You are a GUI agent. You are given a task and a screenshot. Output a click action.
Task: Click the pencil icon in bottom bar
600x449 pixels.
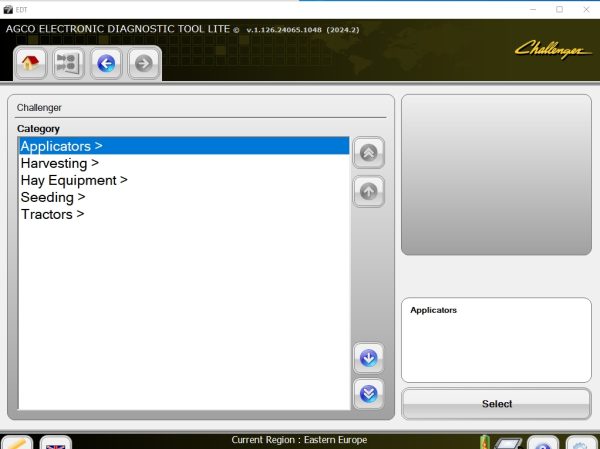pos(16,443)
